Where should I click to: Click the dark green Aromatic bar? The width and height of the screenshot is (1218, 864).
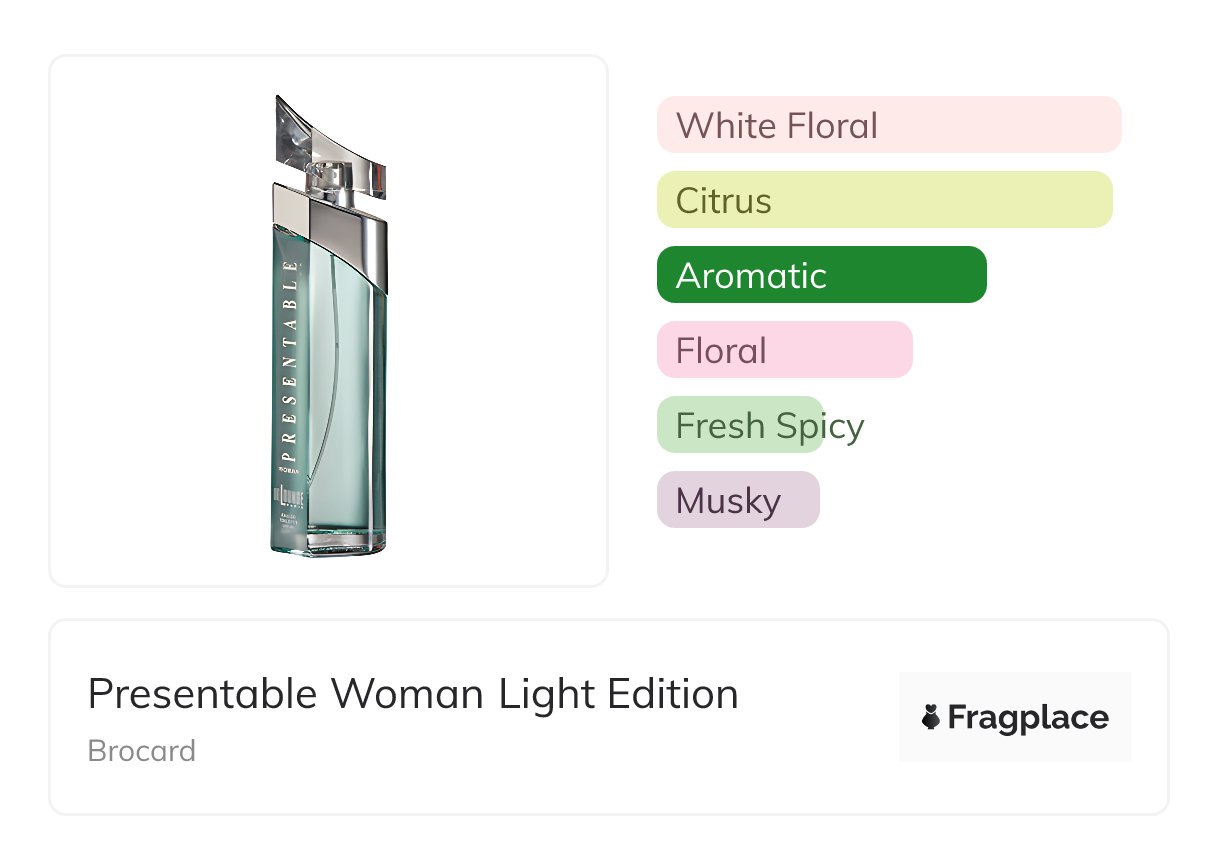(821, 275)
